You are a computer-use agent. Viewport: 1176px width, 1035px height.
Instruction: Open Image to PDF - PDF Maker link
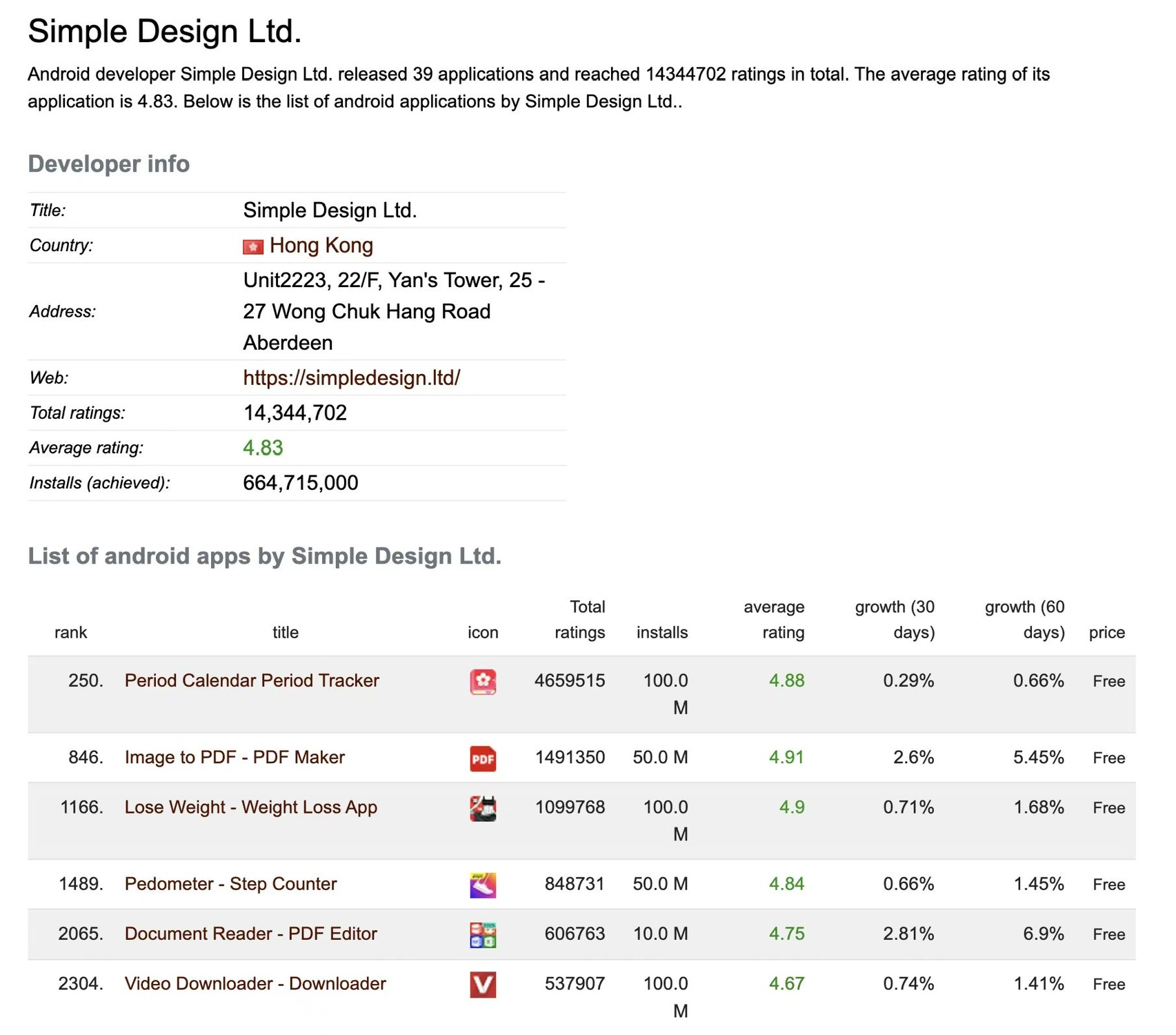coord(235,757)
